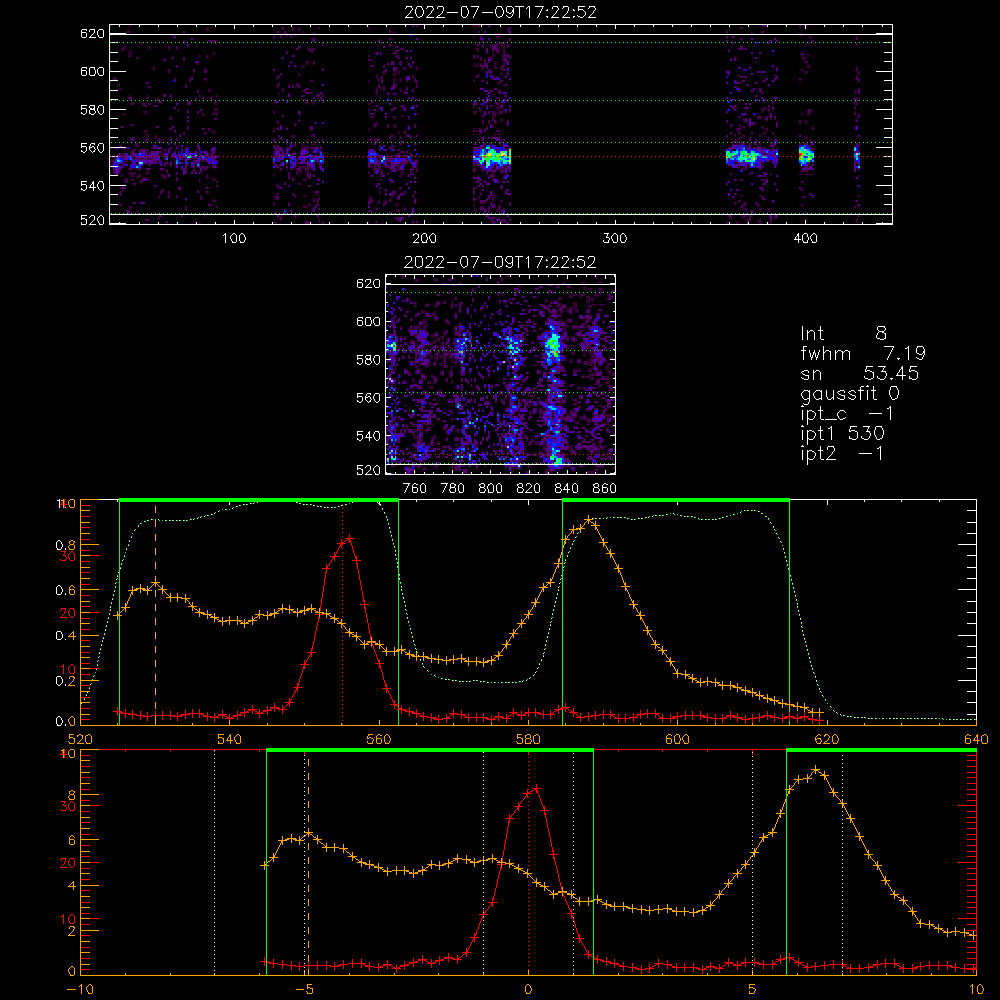Click the orange dashed vertical line in the bottom plot
Screen dimensions: 1000x1000
[308, 862]
